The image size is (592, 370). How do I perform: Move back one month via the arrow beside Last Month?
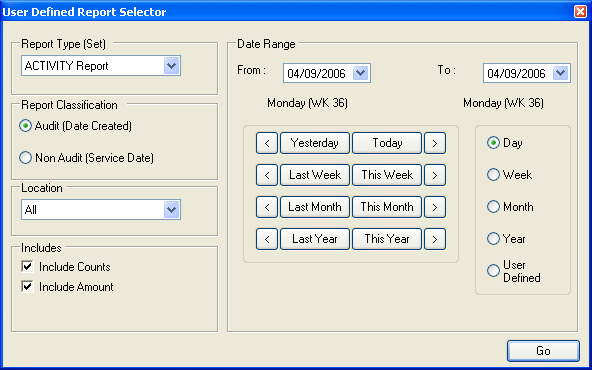[x=267, y=207]
